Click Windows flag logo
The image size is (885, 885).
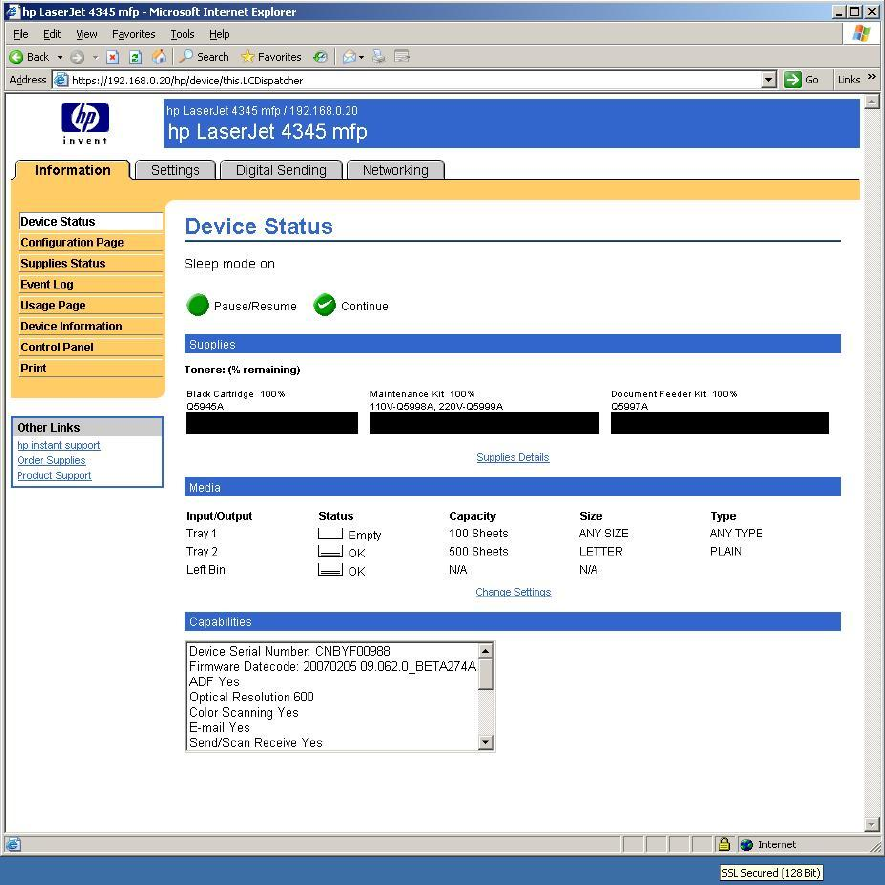pos(861,34)
